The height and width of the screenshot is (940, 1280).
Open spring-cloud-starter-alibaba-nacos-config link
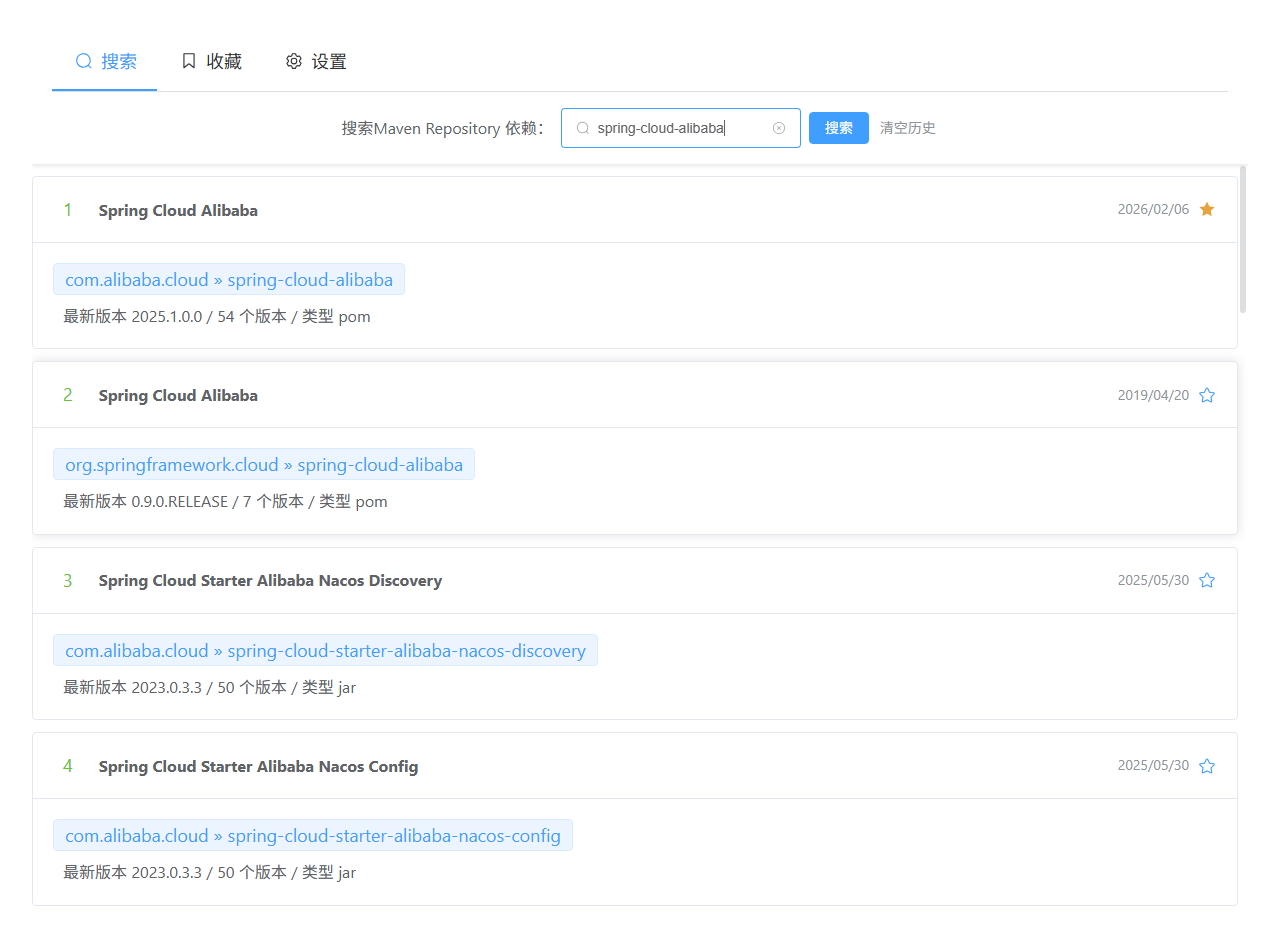(x=313, y=835)
